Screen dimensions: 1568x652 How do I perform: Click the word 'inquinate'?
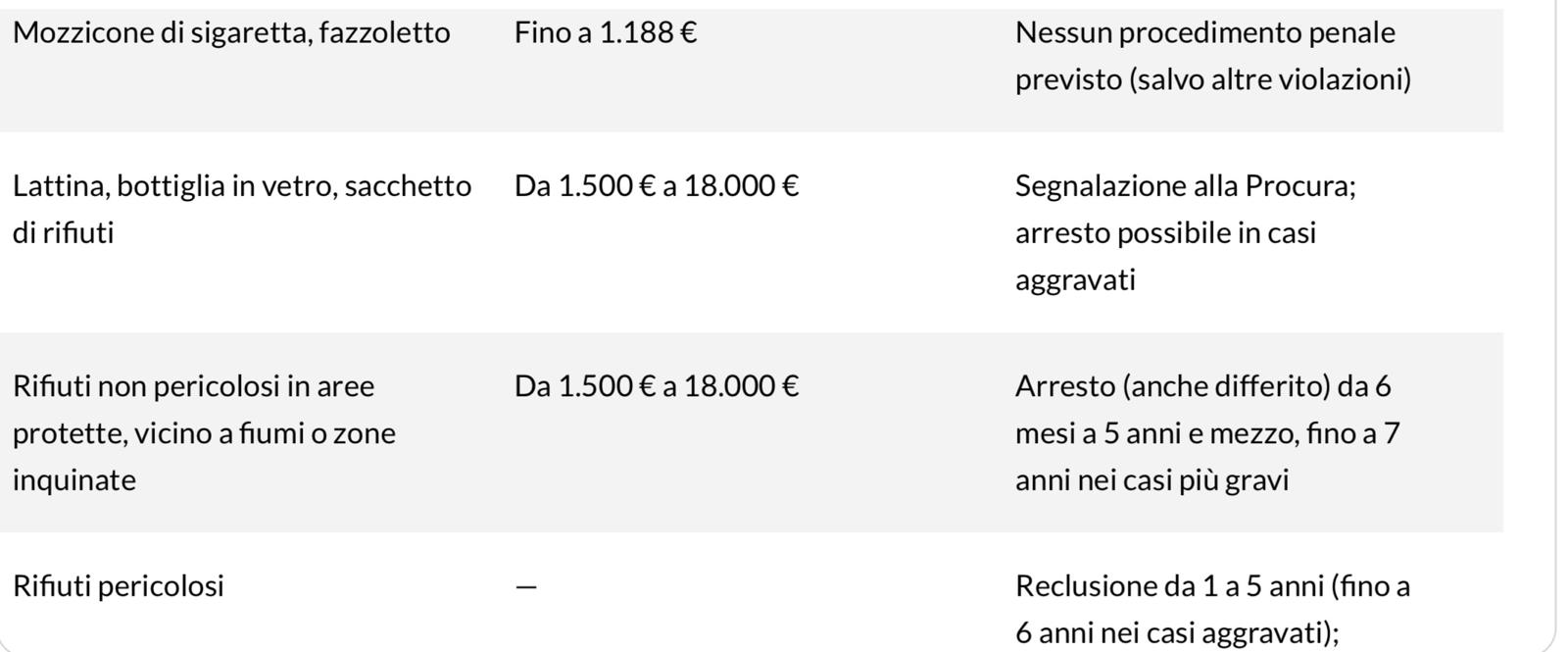(74, 479)
